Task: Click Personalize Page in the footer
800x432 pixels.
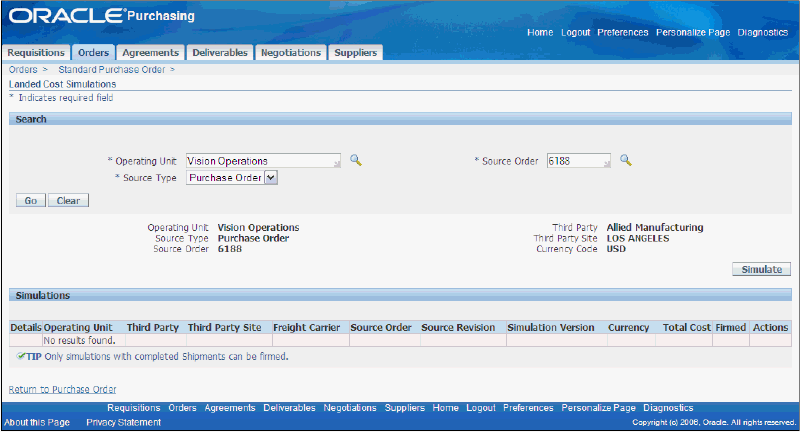Action: pos(598,408)
